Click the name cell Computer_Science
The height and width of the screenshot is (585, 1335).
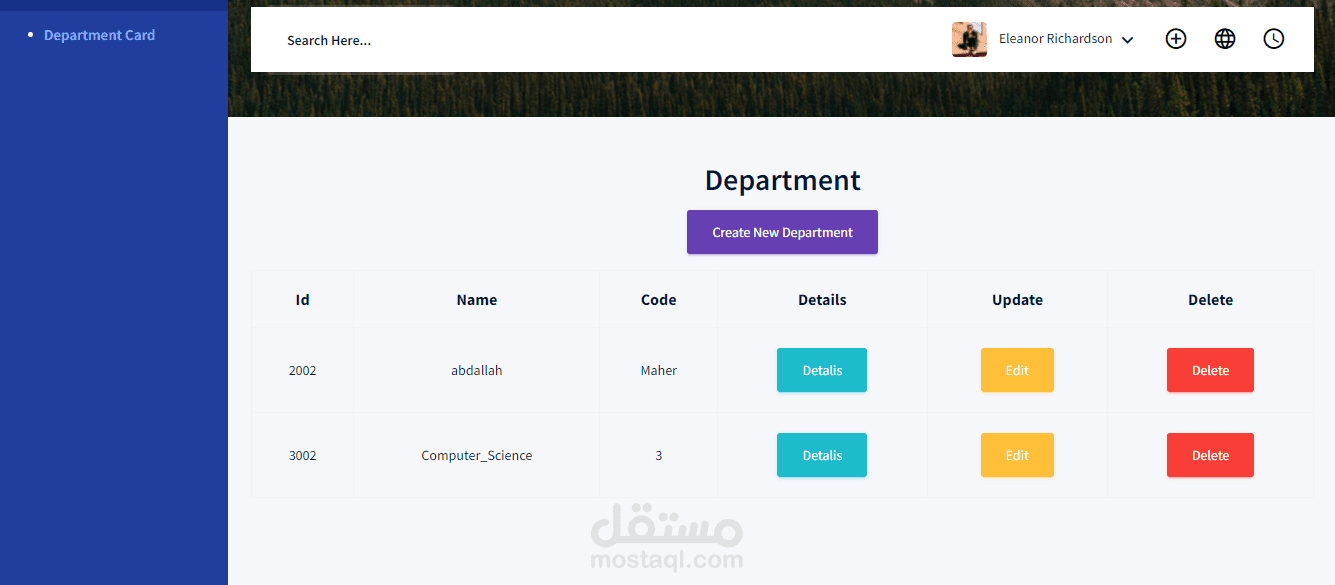(x=477, y=456)
